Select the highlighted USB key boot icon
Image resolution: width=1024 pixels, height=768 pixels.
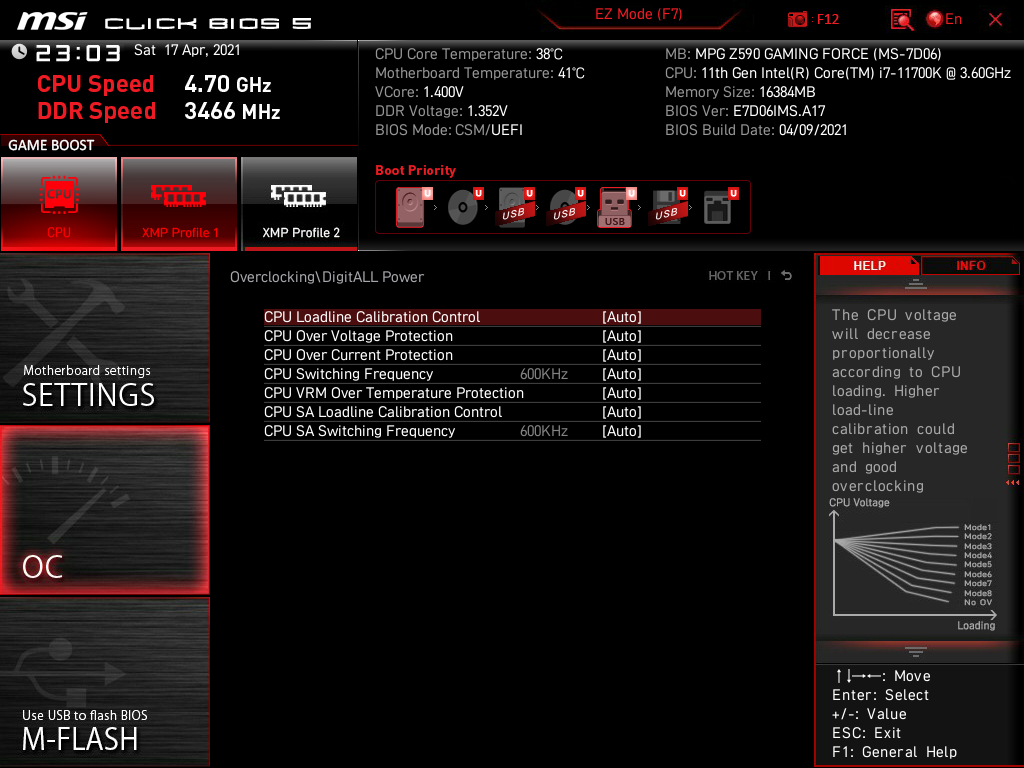point(616,207)
